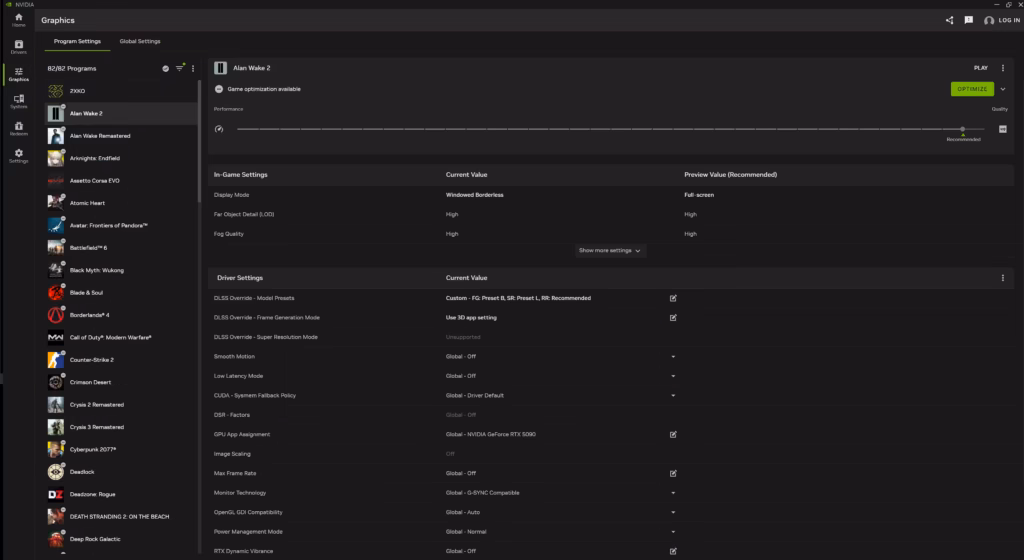Expand Show more settings
The image size is (1024, 560).
coord(610,251)
